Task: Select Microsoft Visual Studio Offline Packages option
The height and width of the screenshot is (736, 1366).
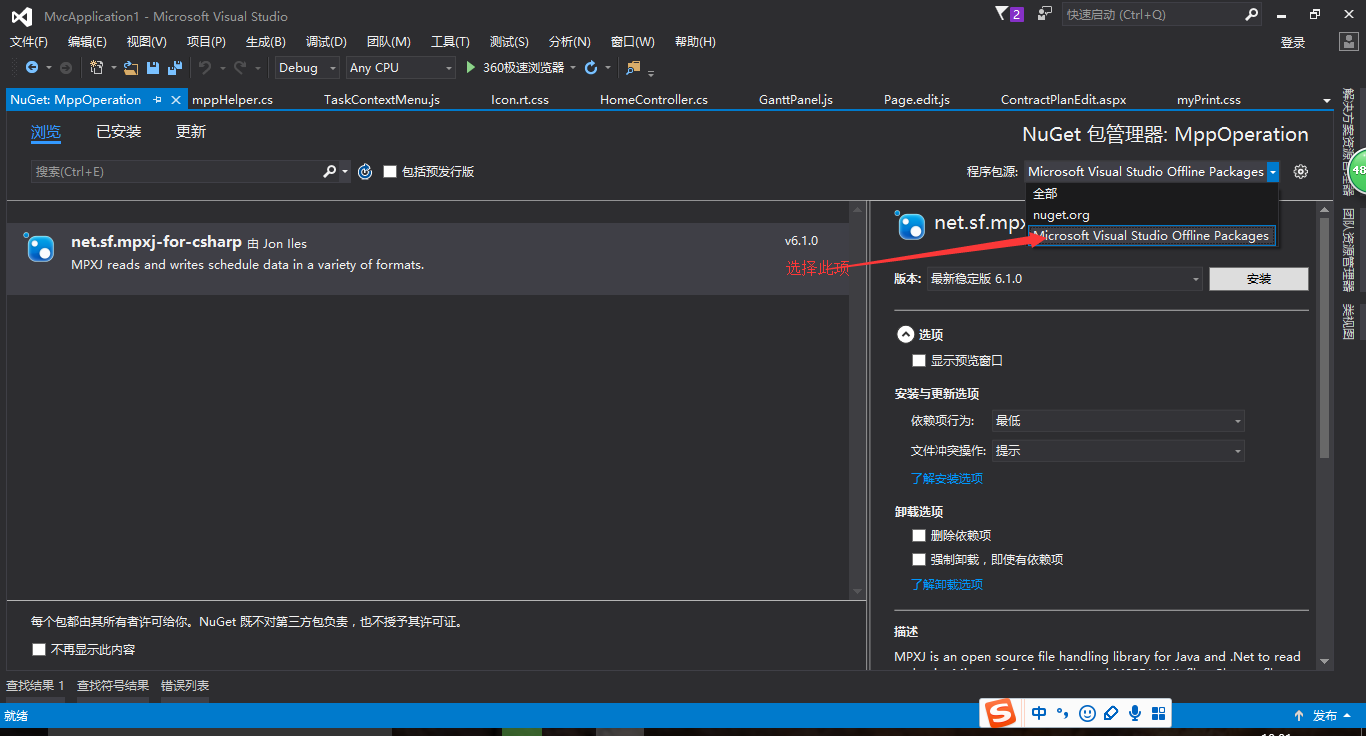Action: coord(1152,236)
